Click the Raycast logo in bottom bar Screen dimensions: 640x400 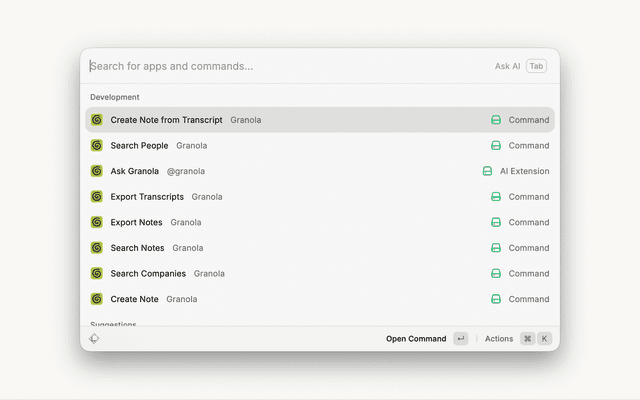94,339
